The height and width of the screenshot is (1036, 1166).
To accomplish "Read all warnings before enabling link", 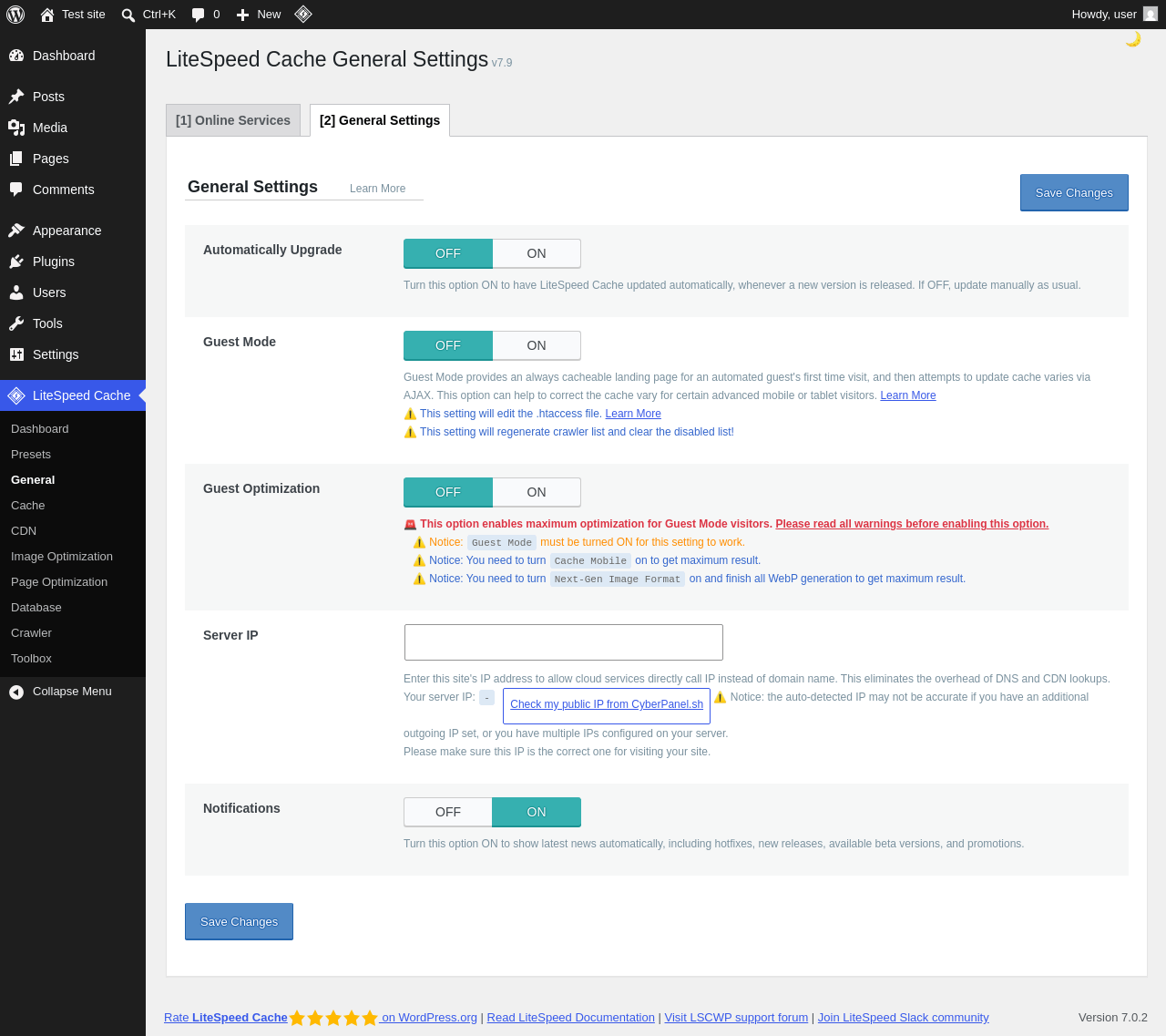I will pyautogui.click(x=912, y=524).
